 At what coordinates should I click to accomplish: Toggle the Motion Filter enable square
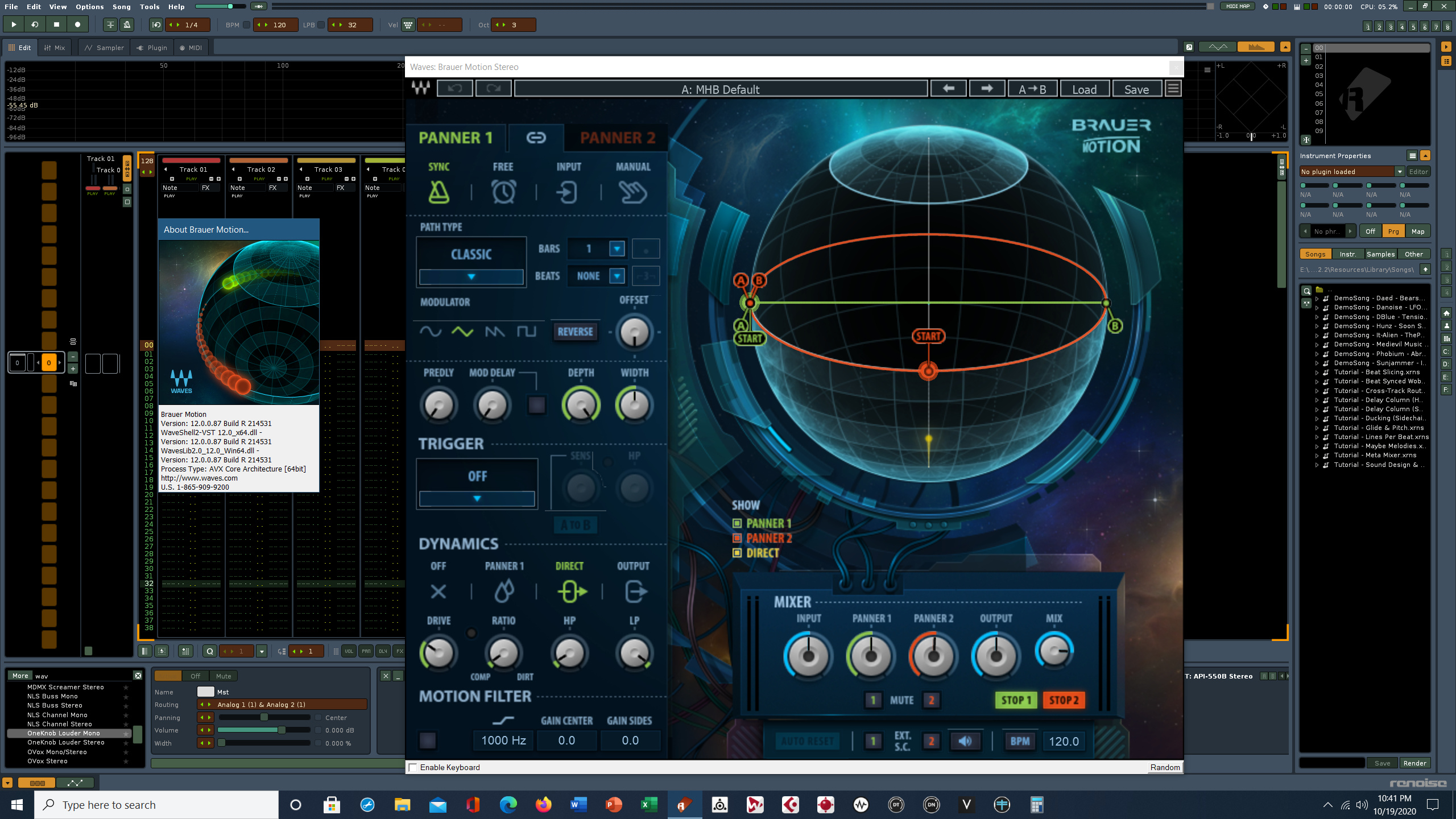point(427,741)
